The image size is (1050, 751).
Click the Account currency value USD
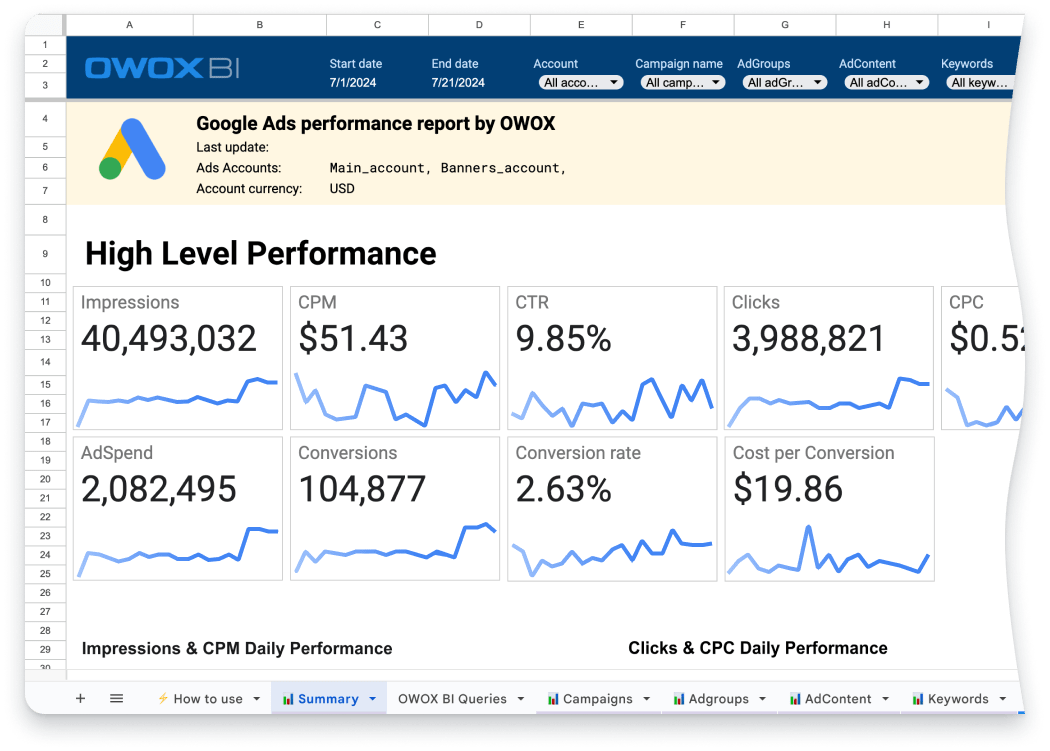pyautogui.click(x=342, y=189)
